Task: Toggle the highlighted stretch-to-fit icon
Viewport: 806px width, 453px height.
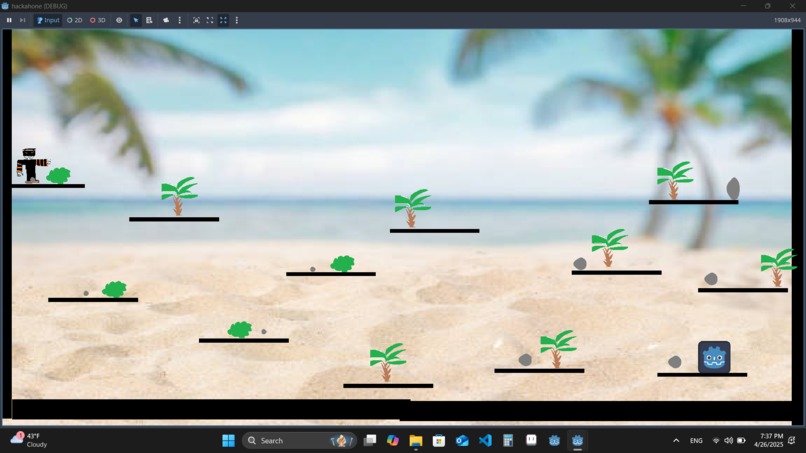Action: point(224,20)
